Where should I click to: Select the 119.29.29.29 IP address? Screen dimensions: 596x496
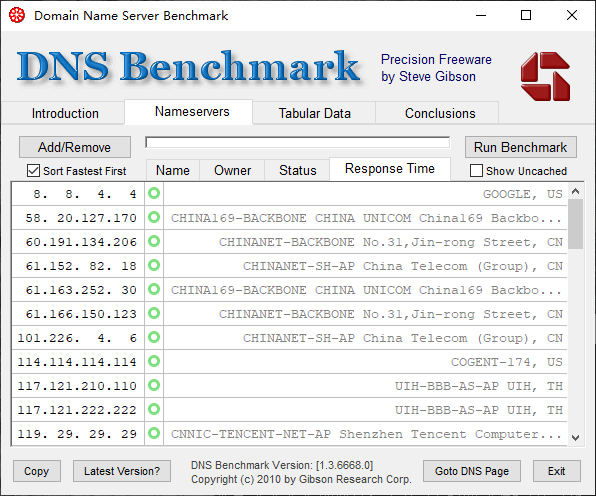[77, 434]
